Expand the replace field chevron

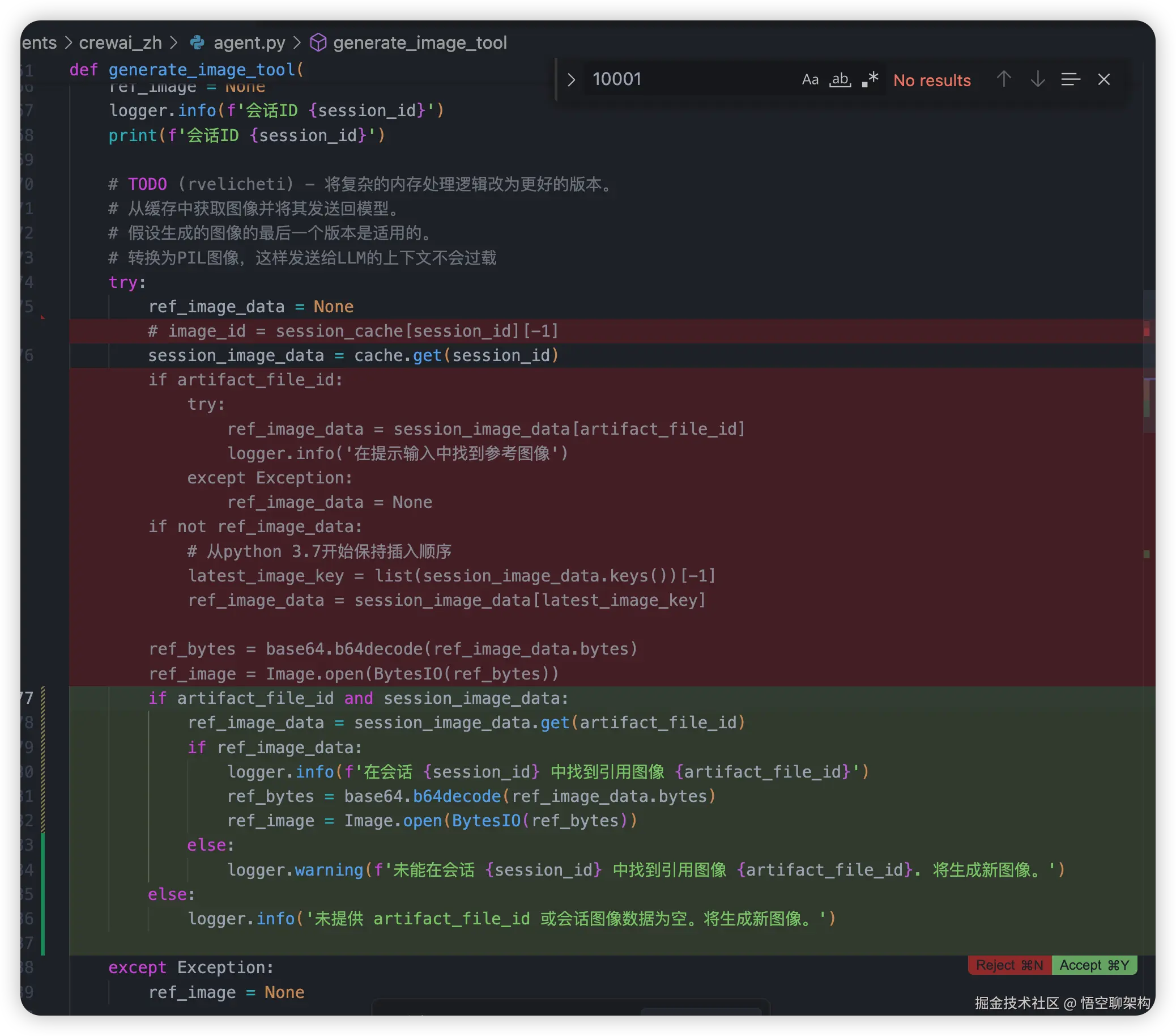571,79
